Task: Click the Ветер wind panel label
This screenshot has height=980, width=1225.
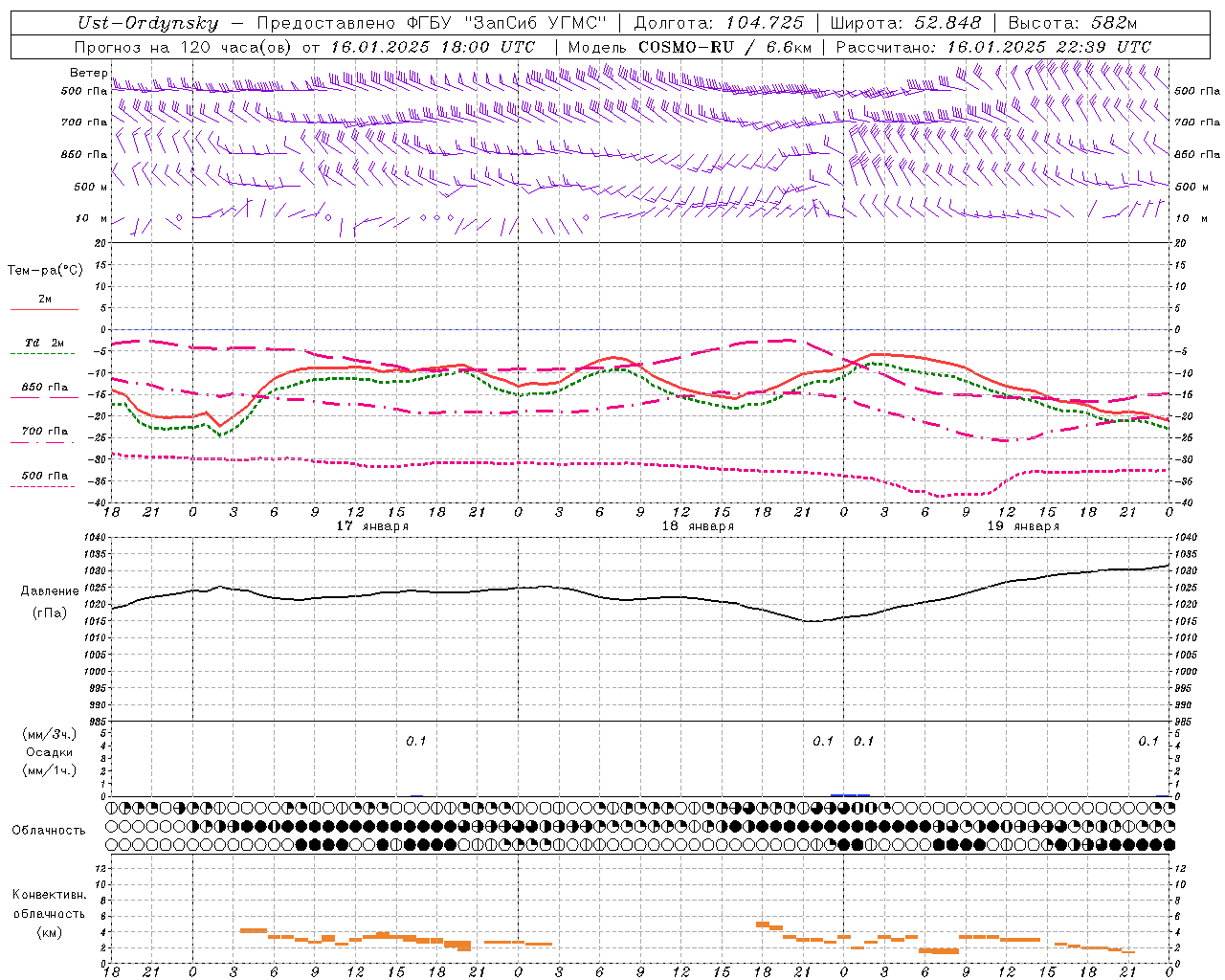Action: [x=89, y=73]
